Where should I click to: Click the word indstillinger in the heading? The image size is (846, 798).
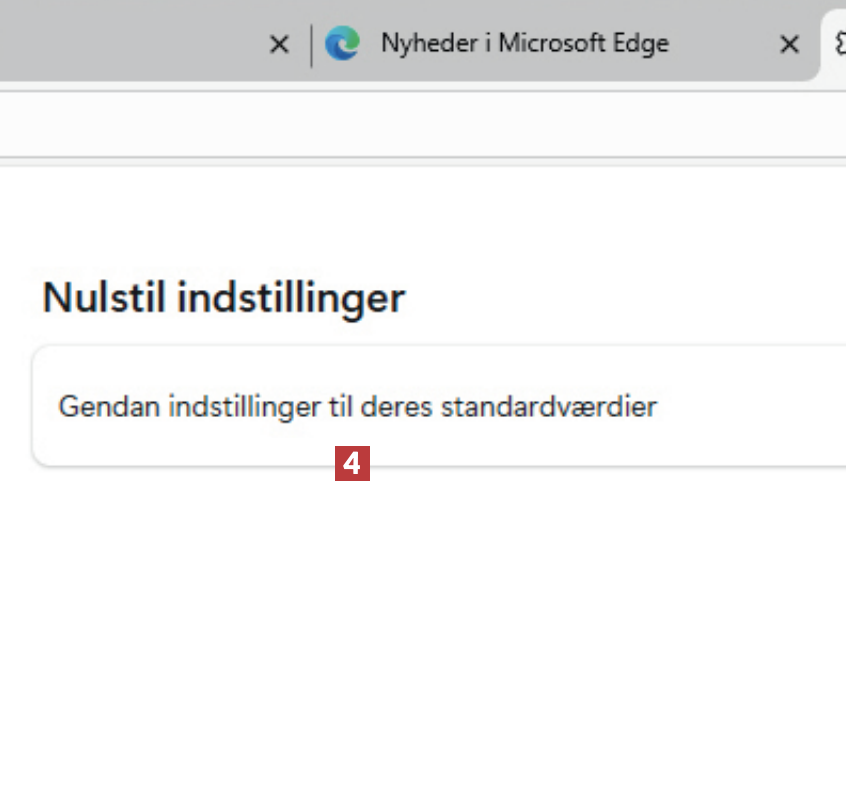pos(291,298)
